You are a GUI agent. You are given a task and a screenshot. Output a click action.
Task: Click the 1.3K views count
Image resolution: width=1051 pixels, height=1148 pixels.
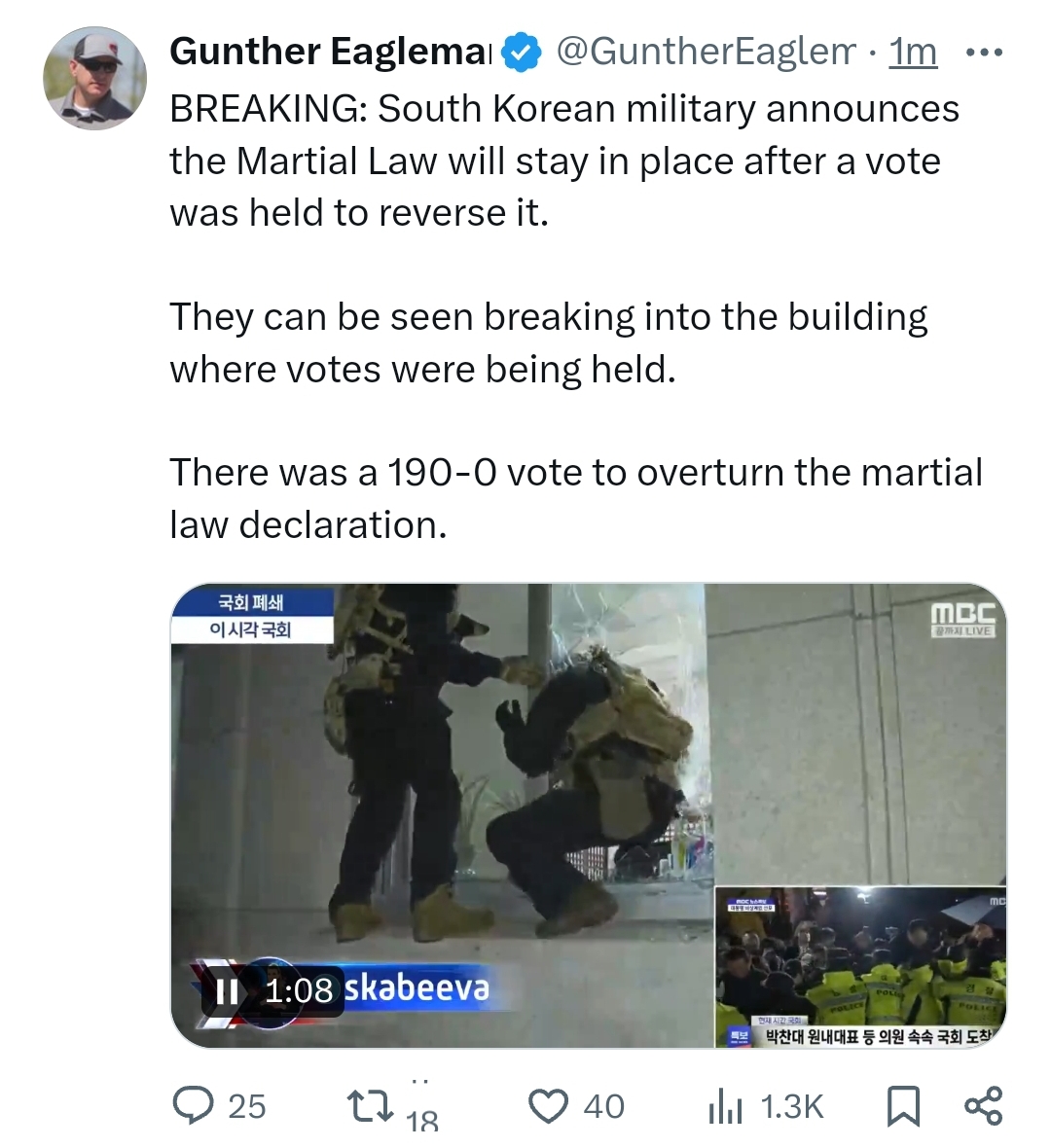click(792, 1106)
